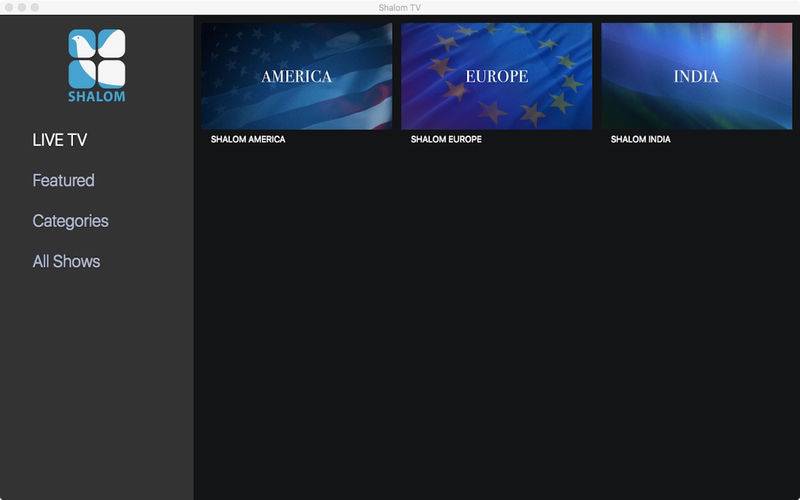Minimize the Shalom TV window

tap(22, 7)
